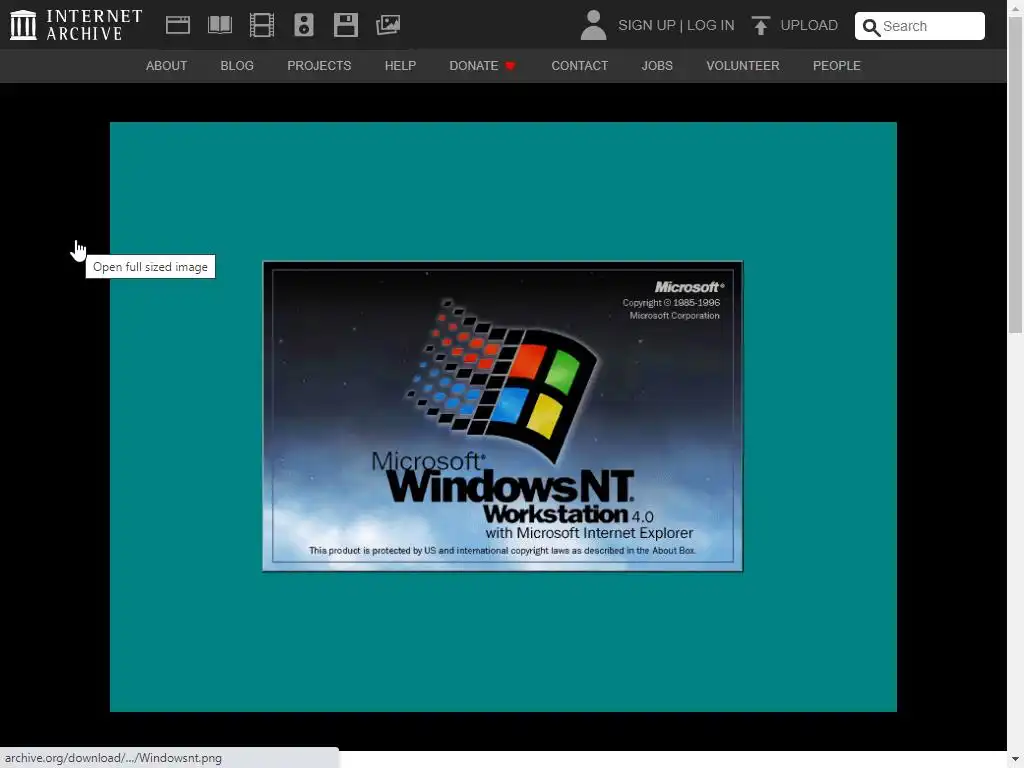Viewport: 1024px width, 768px height.
Task: Open the Web (Wayback) icon
Action: click(178, 25)
